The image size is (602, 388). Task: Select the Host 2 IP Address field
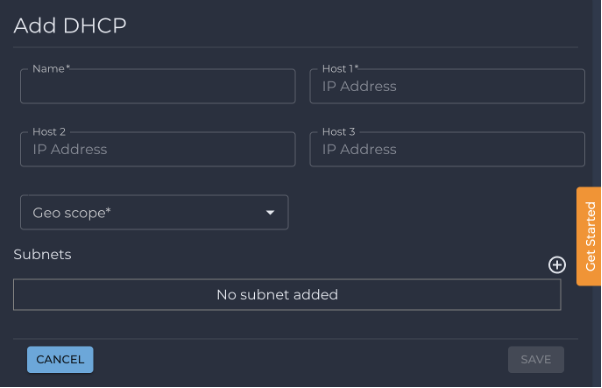(x=158, y=149)
